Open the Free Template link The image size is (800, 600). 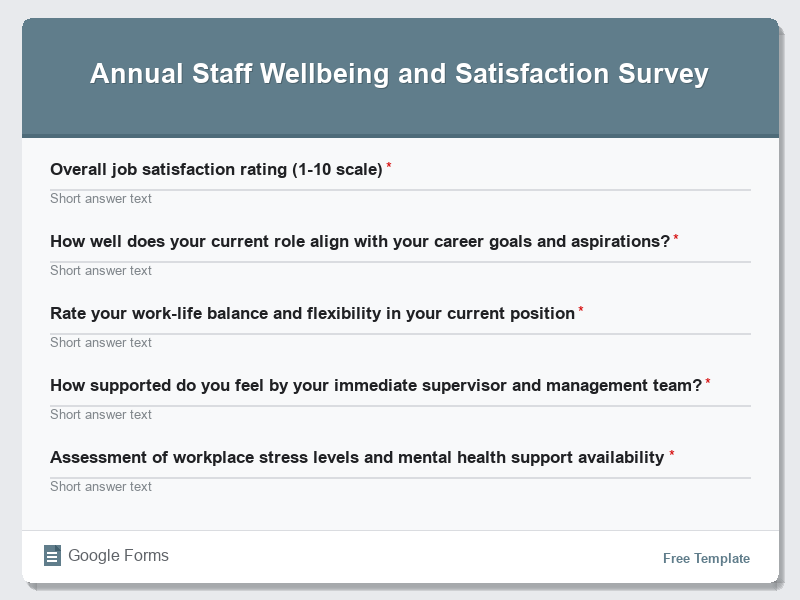click(706, 558)
